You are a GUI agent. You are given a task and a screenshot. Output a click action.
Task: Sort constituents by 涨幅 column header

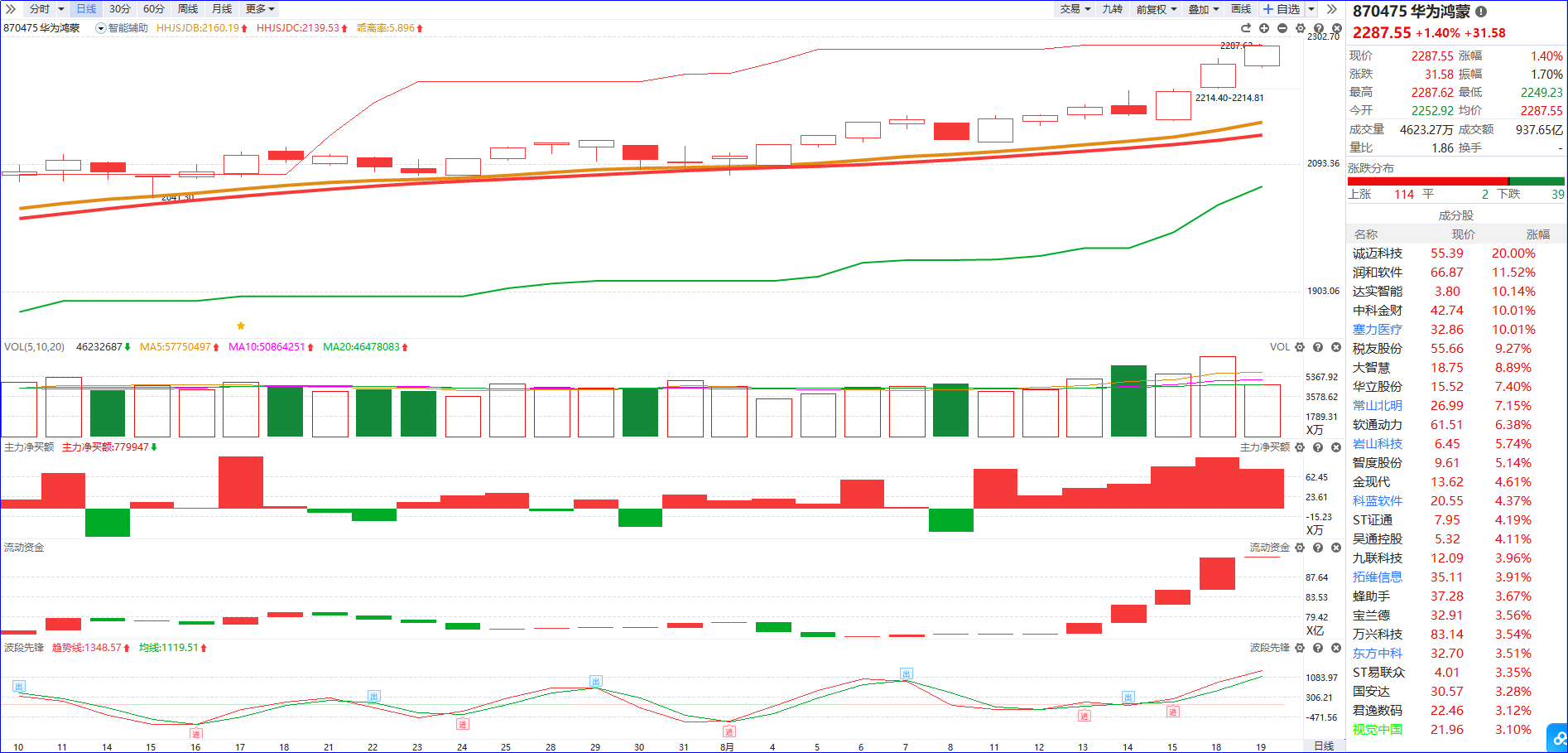coord(1537,234)
